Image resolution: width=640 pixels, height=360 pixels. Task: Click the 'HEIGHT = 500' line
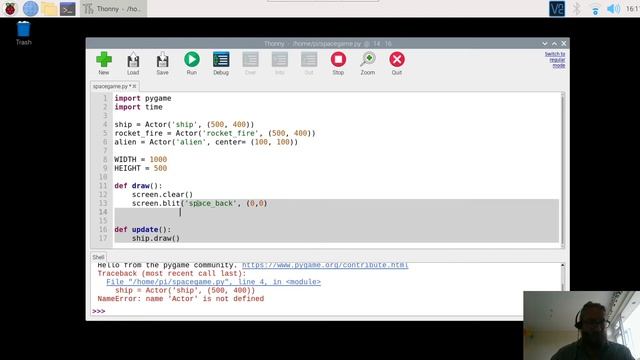click(140, 168)
